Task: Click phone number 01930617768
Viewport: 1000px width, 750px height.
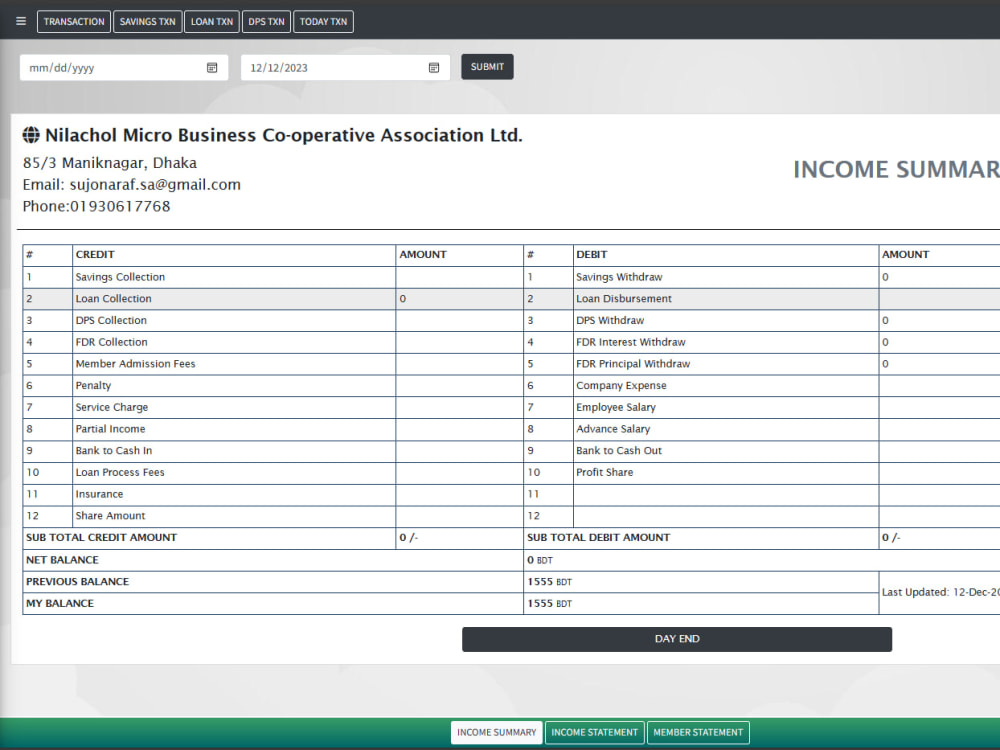Action: (120, 207)
